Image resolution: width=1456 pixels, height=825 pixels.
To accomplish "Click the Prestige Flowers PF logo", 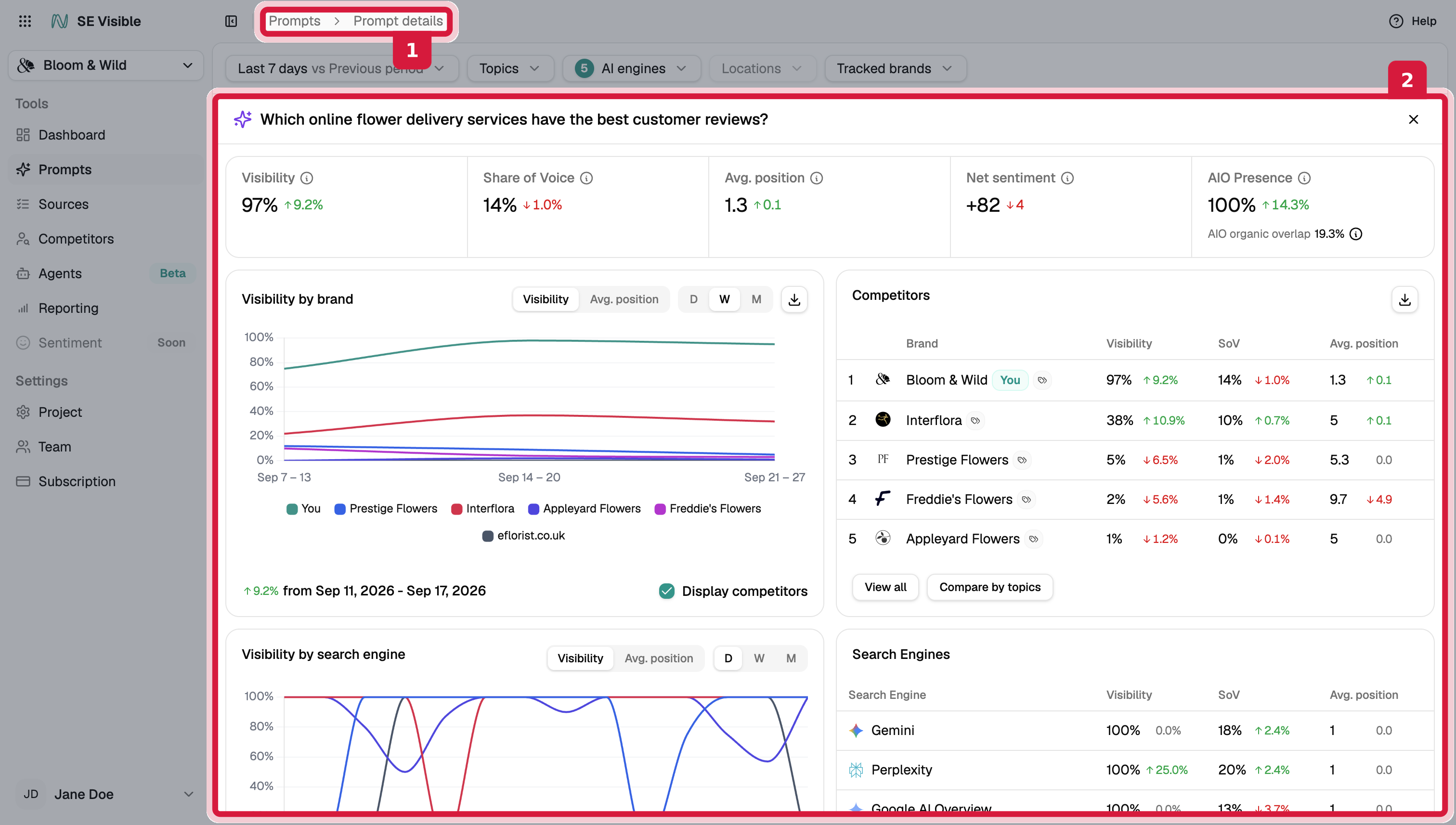I will click(x=883, y=459).
